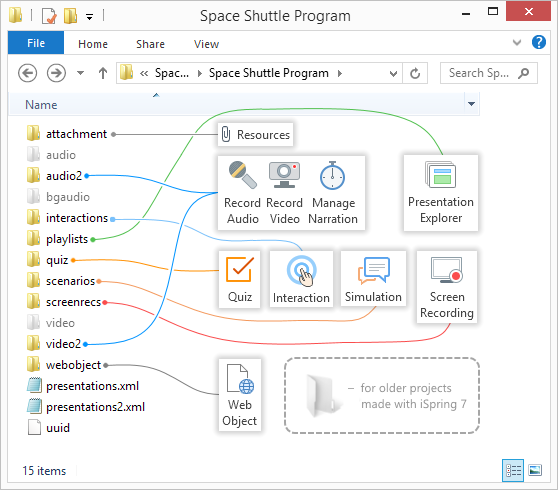Click the Back navigation arrow
This screenshot has width=558, height=490.
27,73
